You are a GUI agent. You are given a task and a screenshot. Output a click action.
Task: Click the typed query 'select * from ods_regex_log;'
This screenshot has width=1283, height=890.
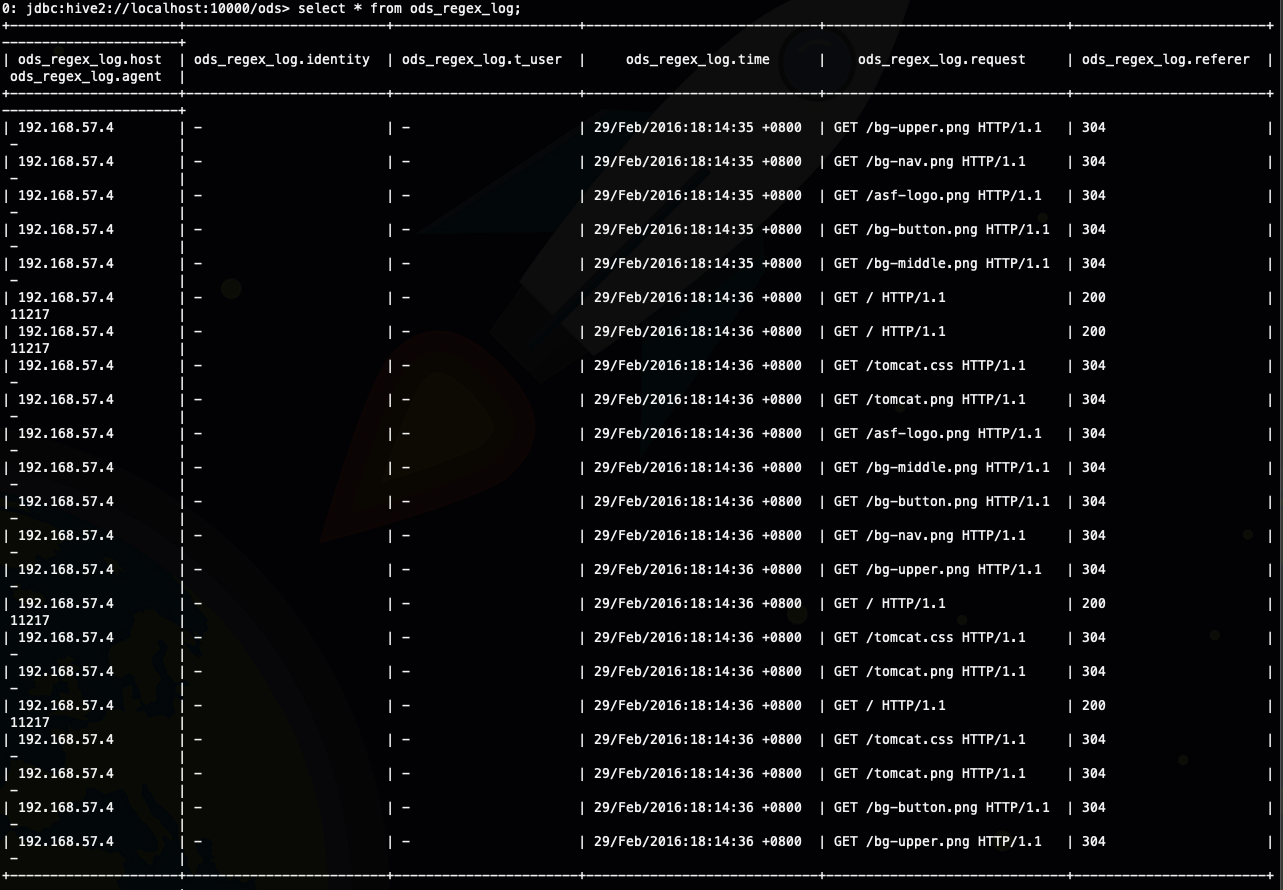(410, 8)
